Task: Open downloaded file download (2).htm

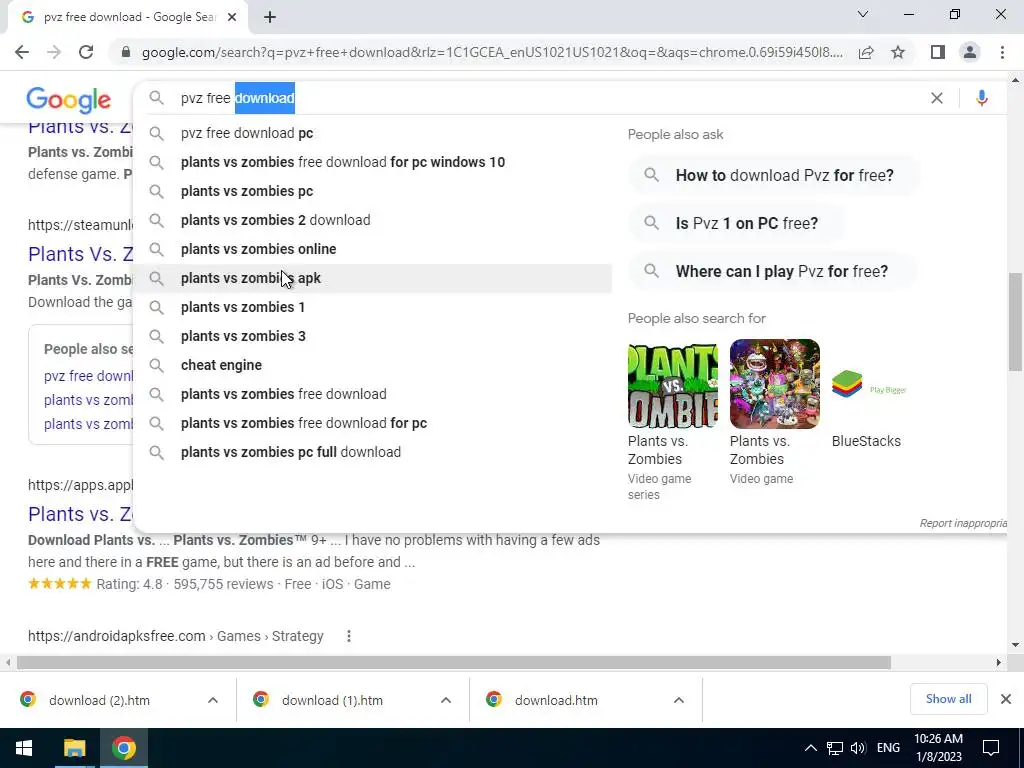Action: (x=99, y=700)
